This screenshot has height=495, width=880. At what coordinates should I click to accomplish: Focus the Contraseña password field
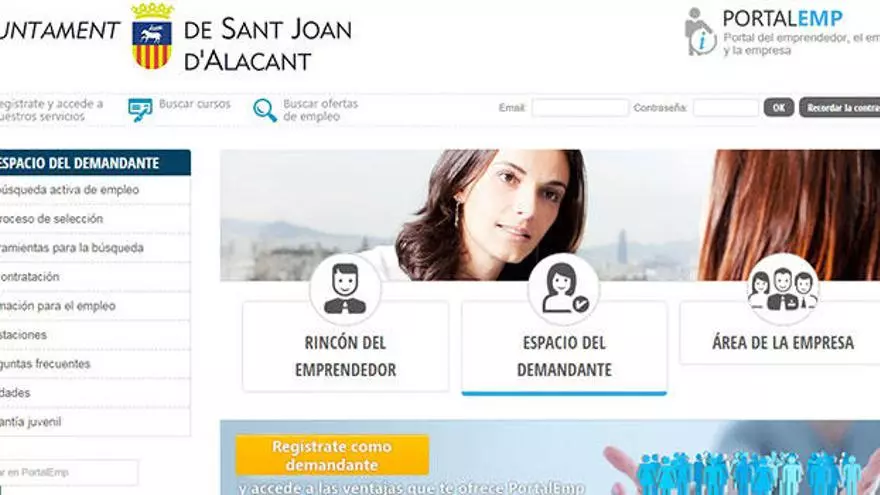pyautogui.click(x=726, y=107)
